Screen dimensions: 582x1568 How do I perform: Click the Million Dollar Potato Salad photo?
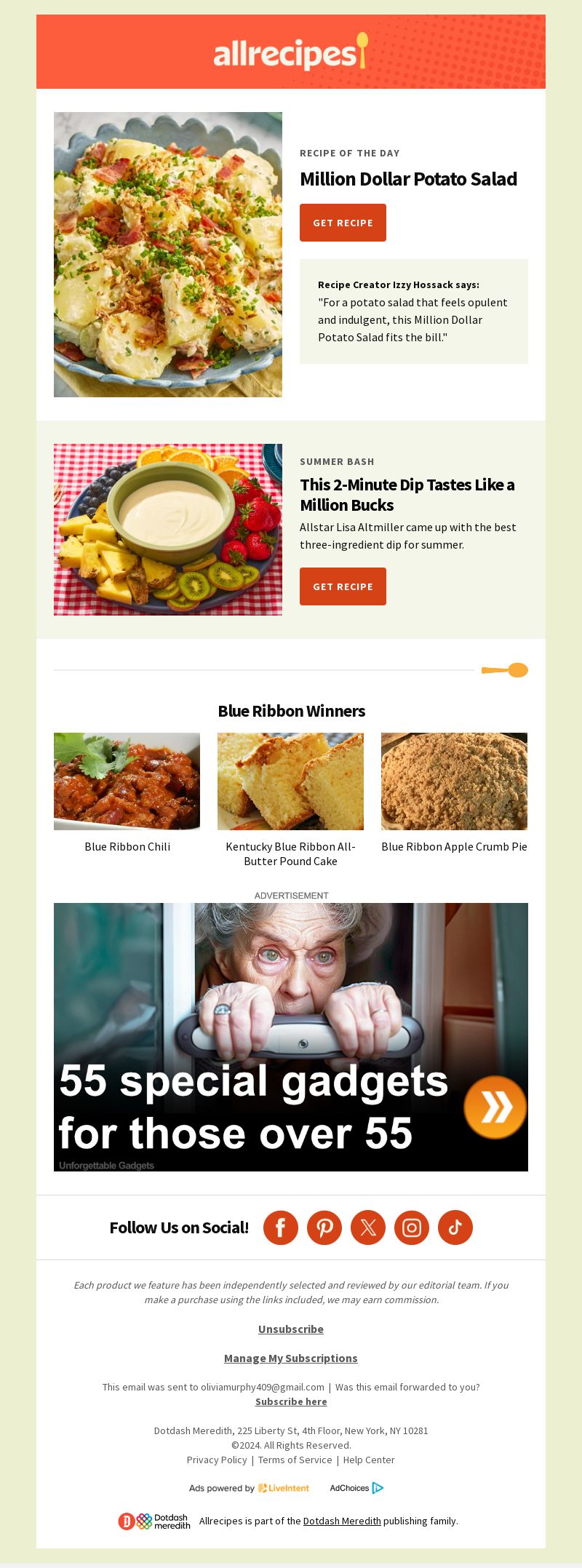coord(168,255)
